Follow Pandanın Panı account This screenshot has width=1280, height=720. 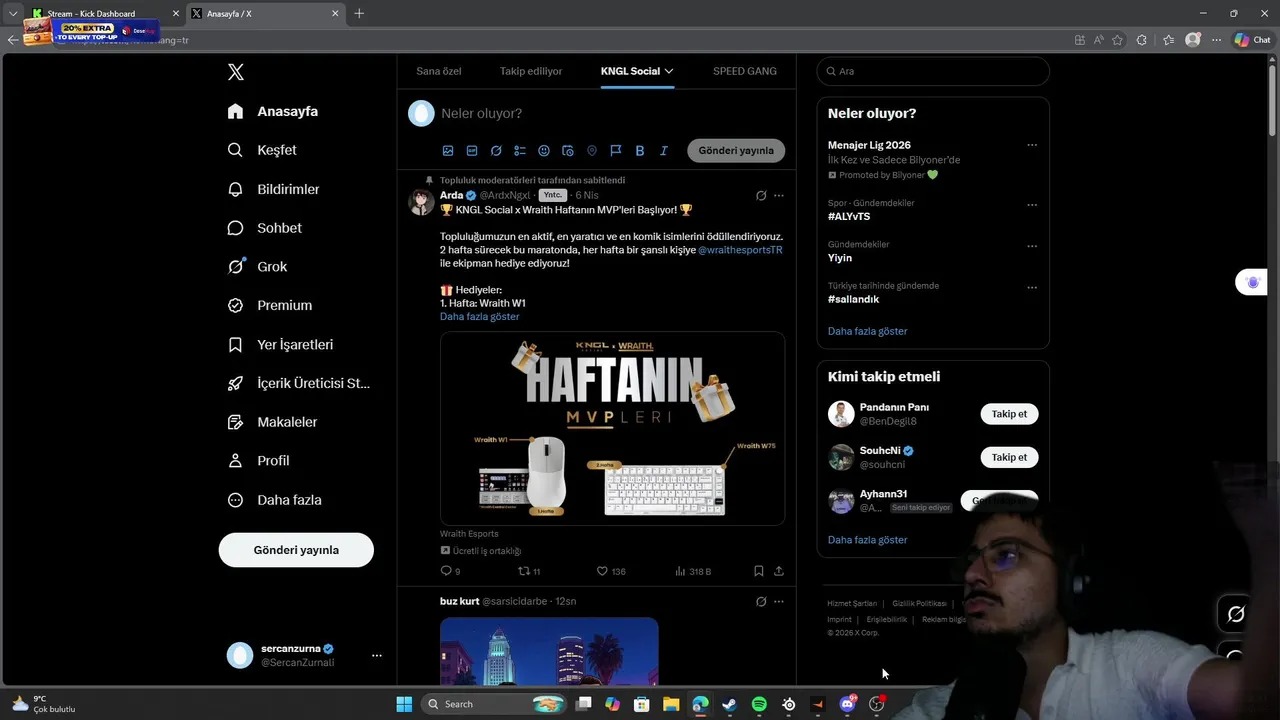1009,414
